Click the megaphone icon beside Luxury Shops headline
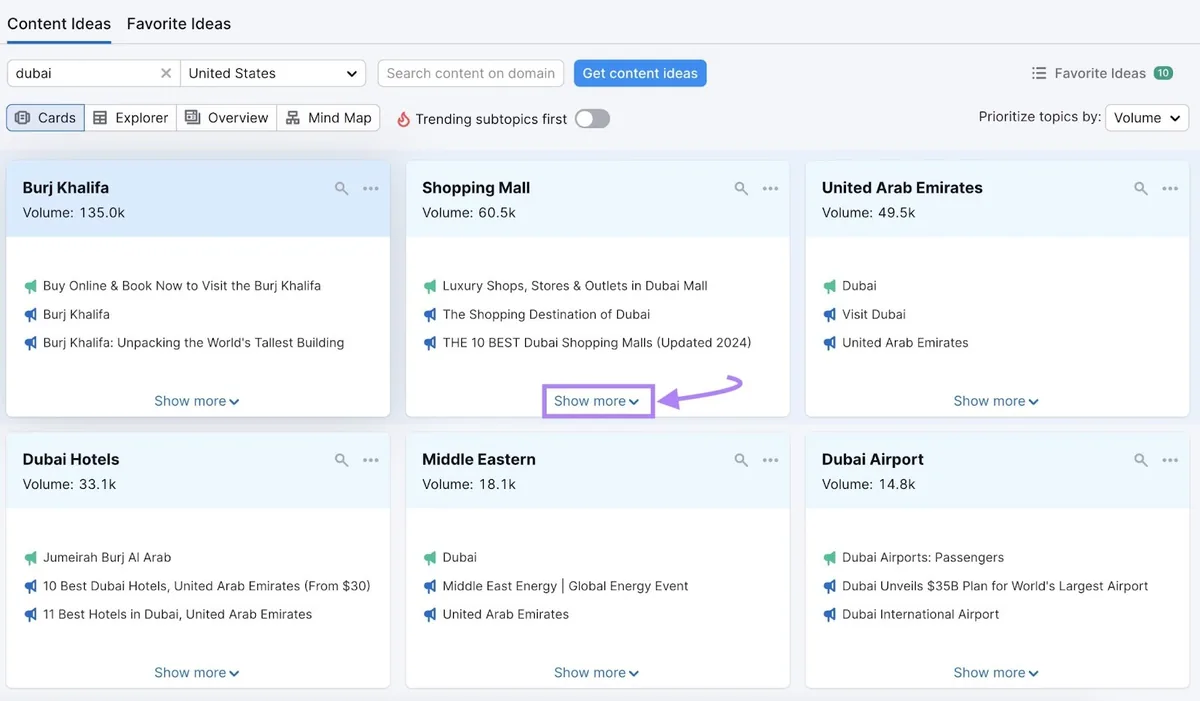Image resolution: width=1200 pixels, height=701 pixels. (430, 286)
